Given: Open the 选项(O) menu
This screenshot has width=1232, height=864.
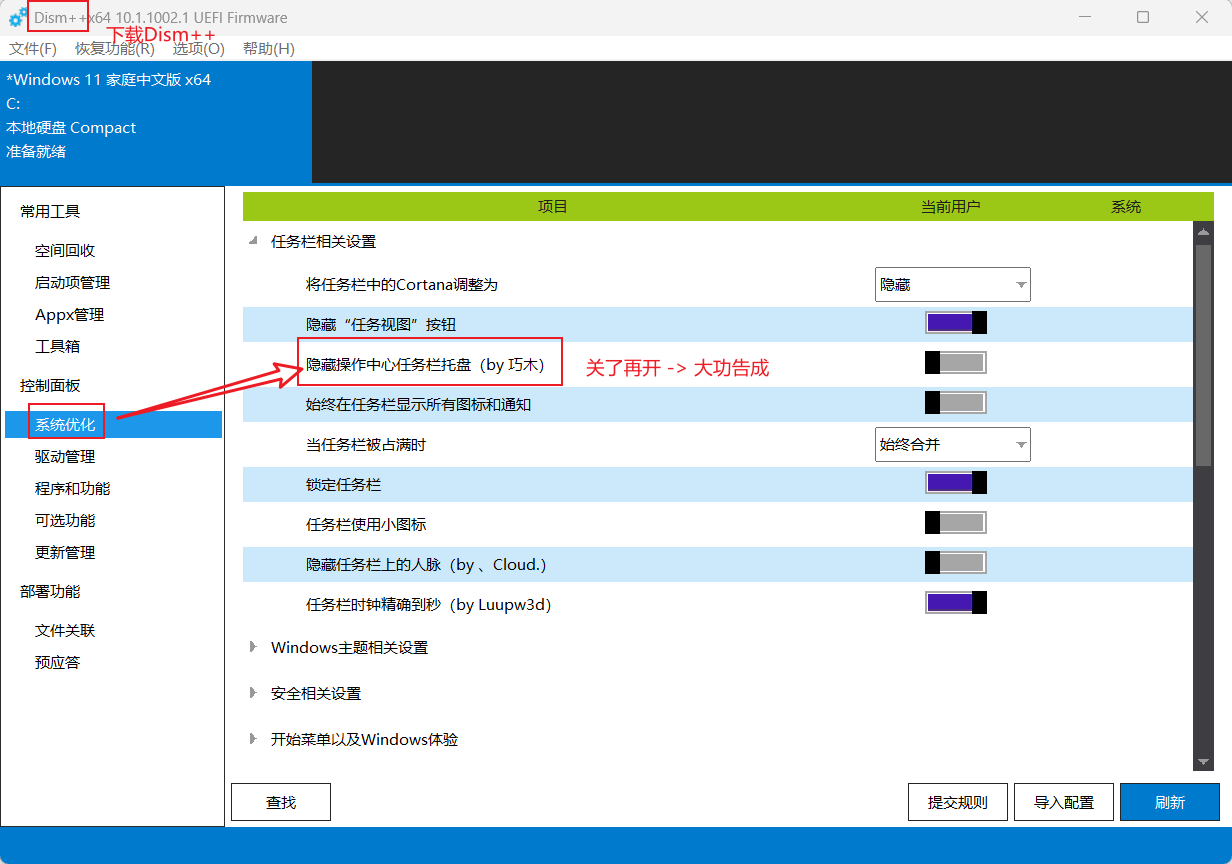Looking at the screenshot, I should tap(198, 49).
